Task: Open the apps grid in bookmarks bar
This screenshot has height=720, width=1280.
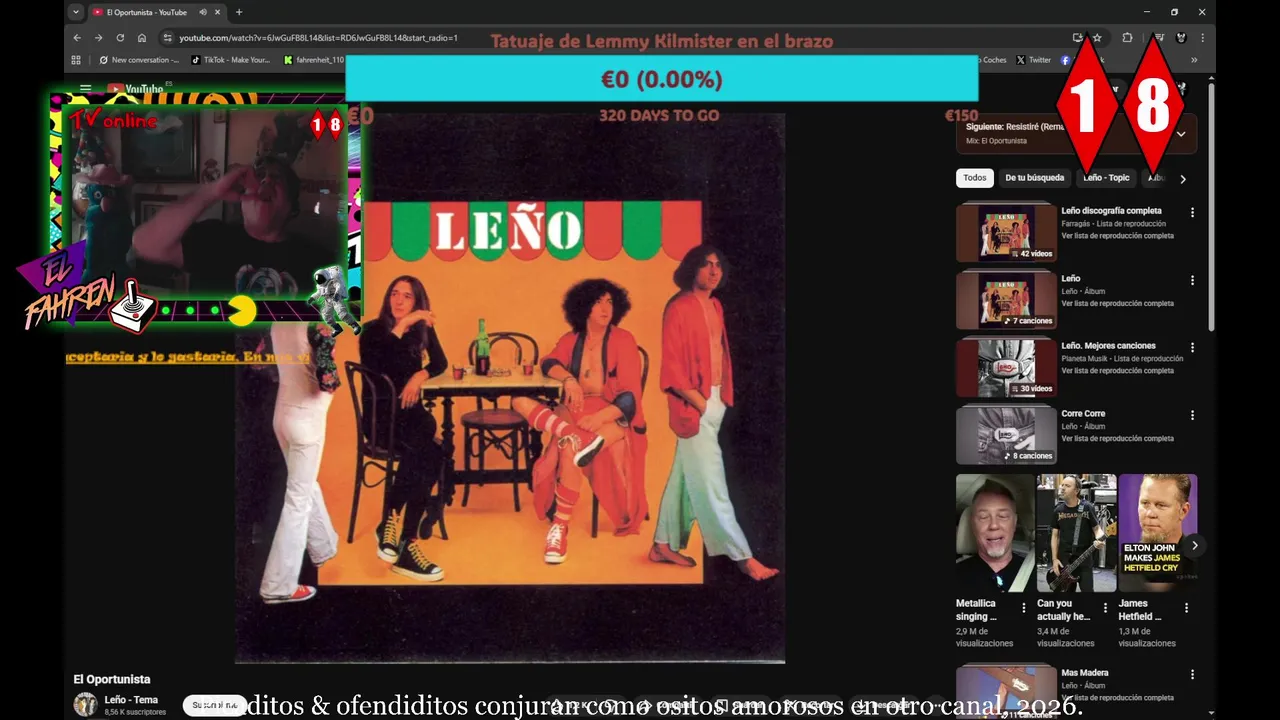Action: tap(76, 60)
